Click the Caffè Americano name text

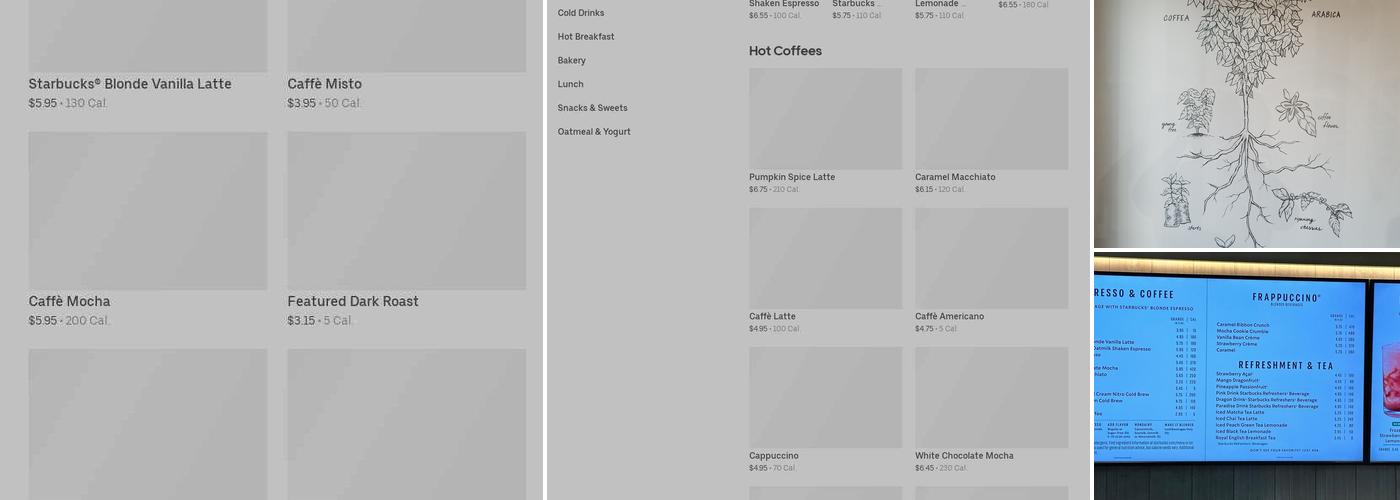pos(949,316)
